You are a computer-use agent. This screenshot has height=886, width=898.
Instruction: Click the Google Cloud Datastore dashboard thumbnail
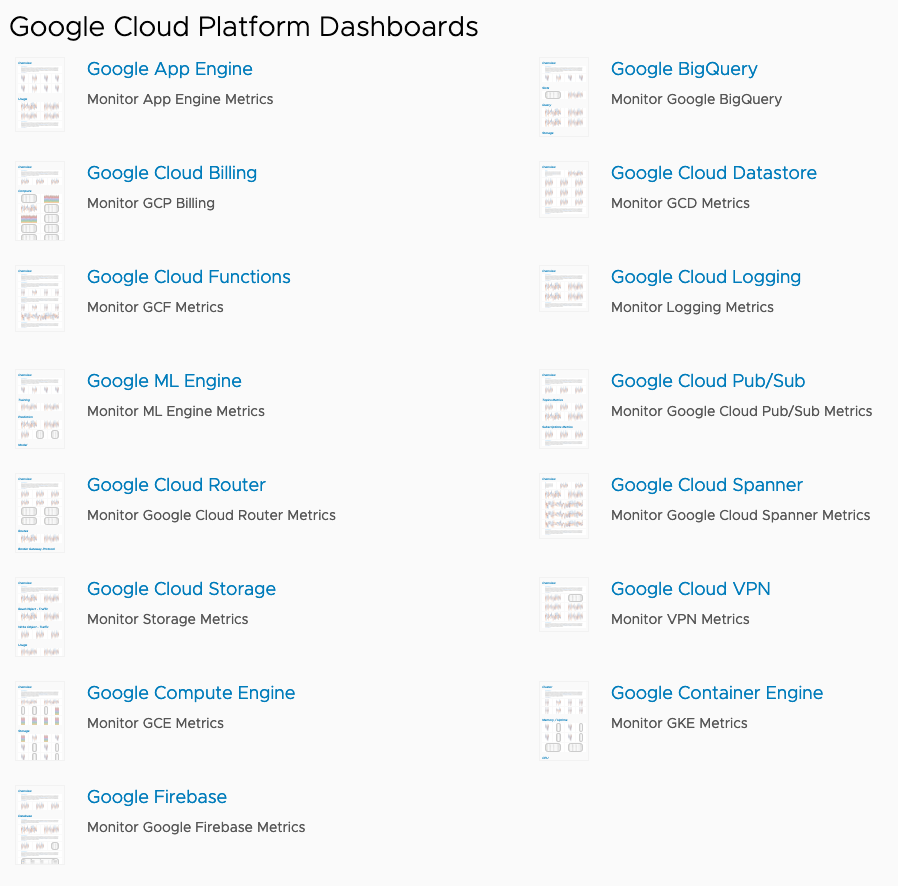pyautogui.click(x=564, y=190)
